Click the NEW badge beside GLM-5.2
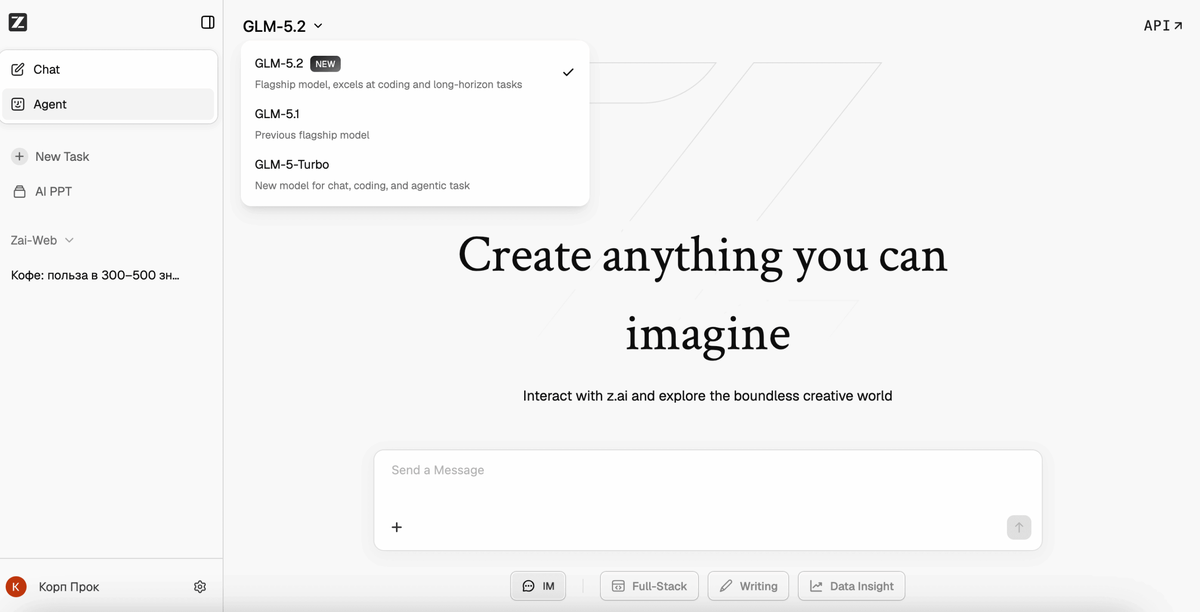Viewport: 1200px width, 612px height. [x=325, y=64]
